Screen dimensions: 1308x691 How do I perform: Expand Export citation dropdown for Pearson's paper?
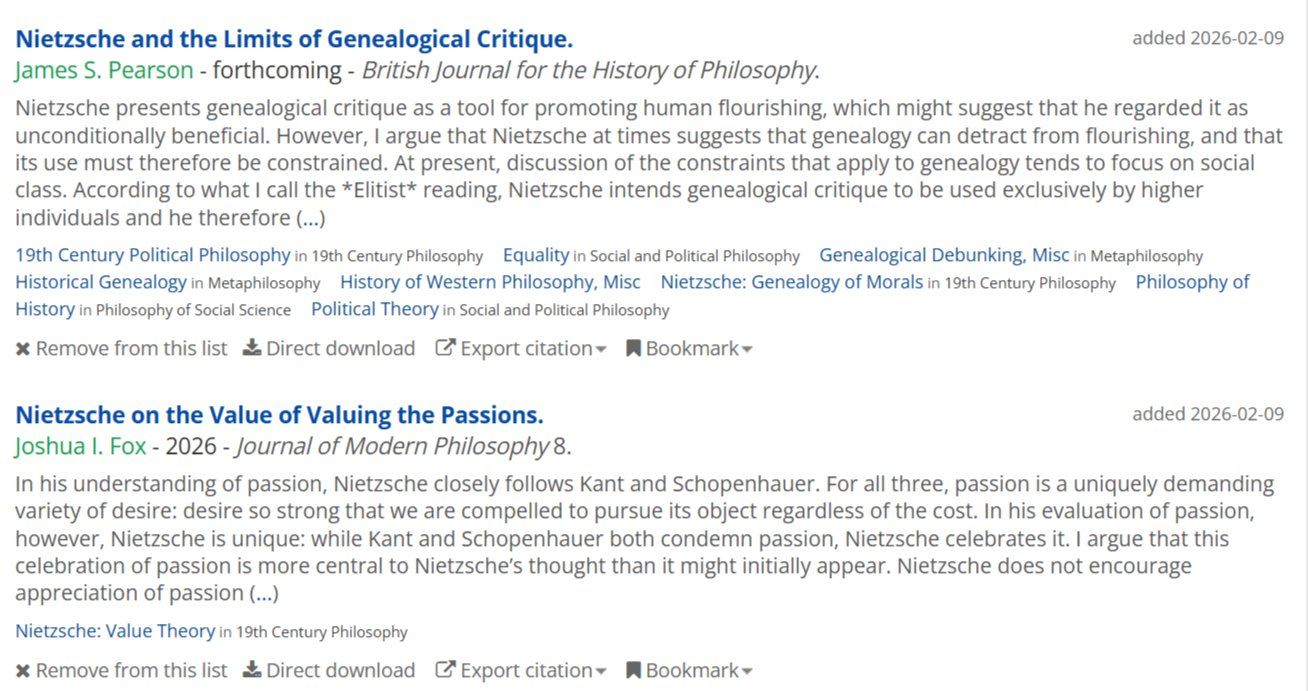point(601,350)
